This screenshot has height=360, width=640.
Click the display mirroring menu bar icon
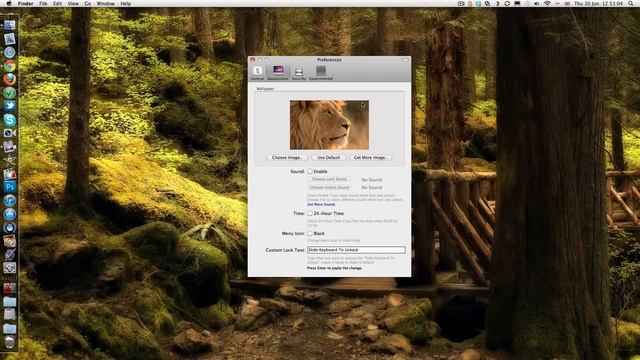[x=517, y=3]
